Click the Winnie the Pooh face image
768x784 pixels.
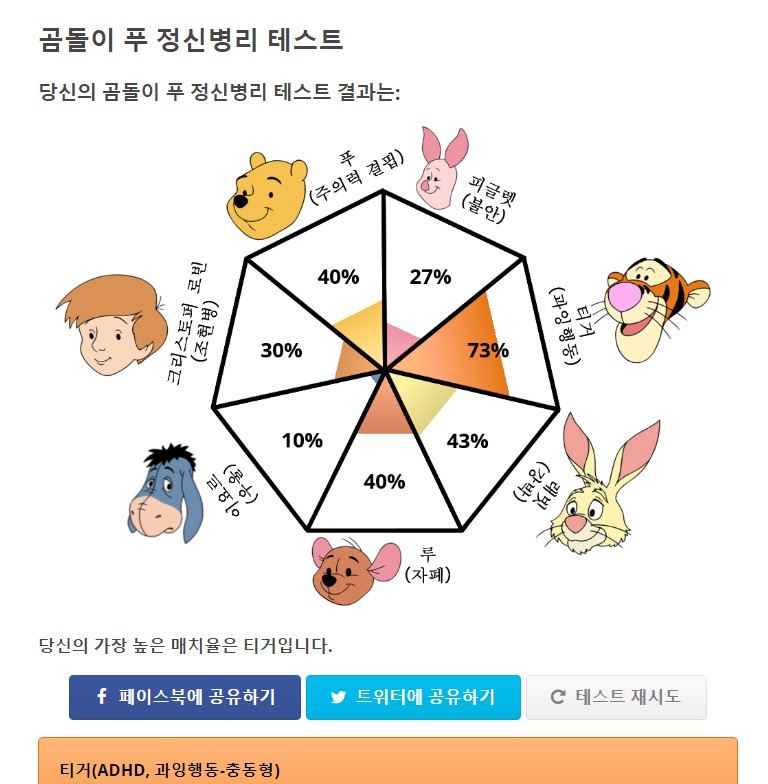click(x=268, y=196)
